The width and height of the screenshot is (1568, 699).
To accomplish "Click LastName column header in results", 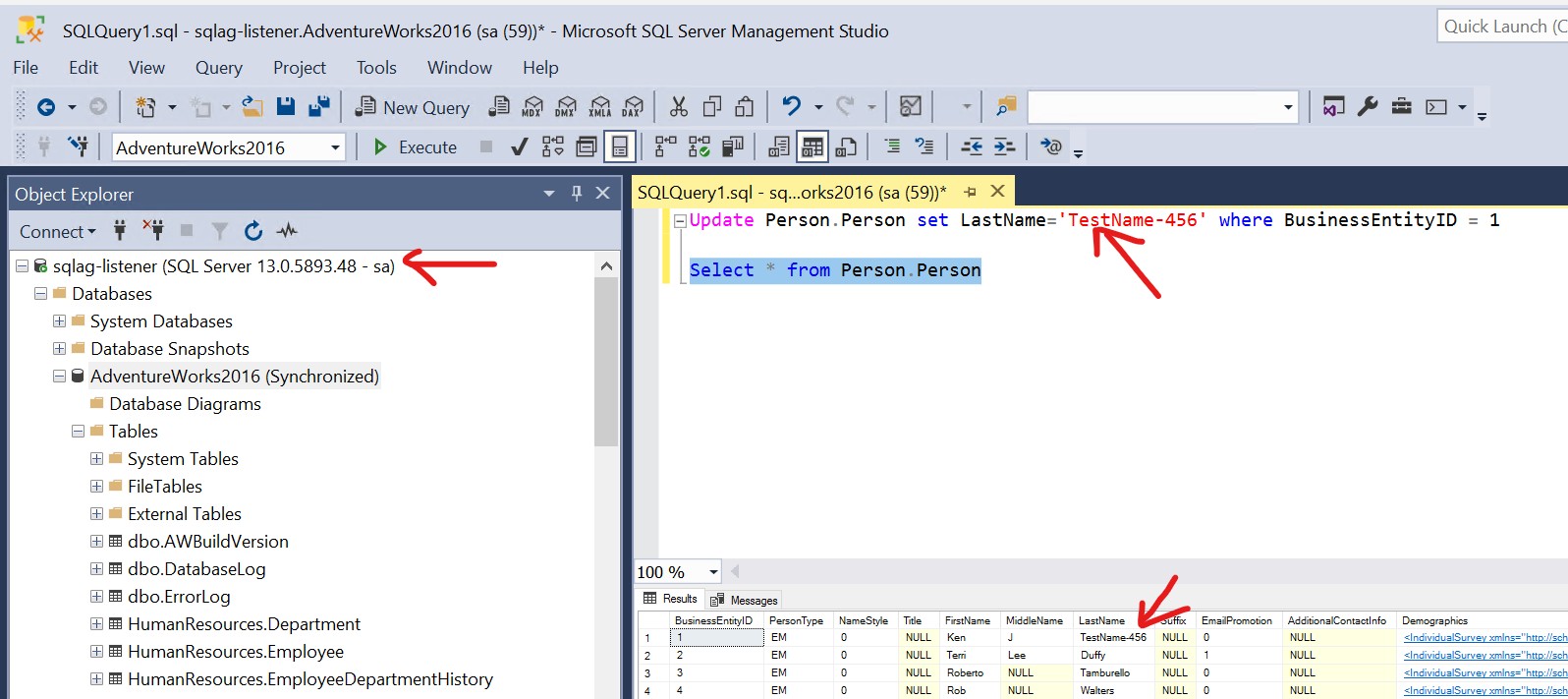I will (x=1113, y=620).
